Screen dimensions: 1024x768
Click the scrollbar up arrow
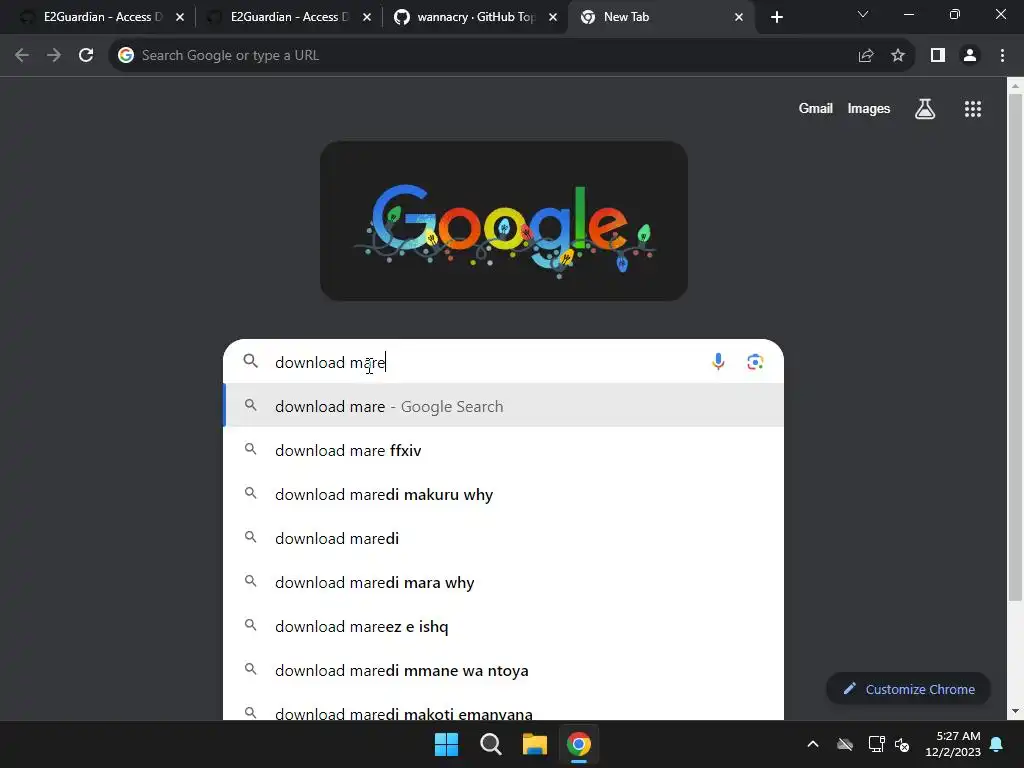coord(1015,86)
